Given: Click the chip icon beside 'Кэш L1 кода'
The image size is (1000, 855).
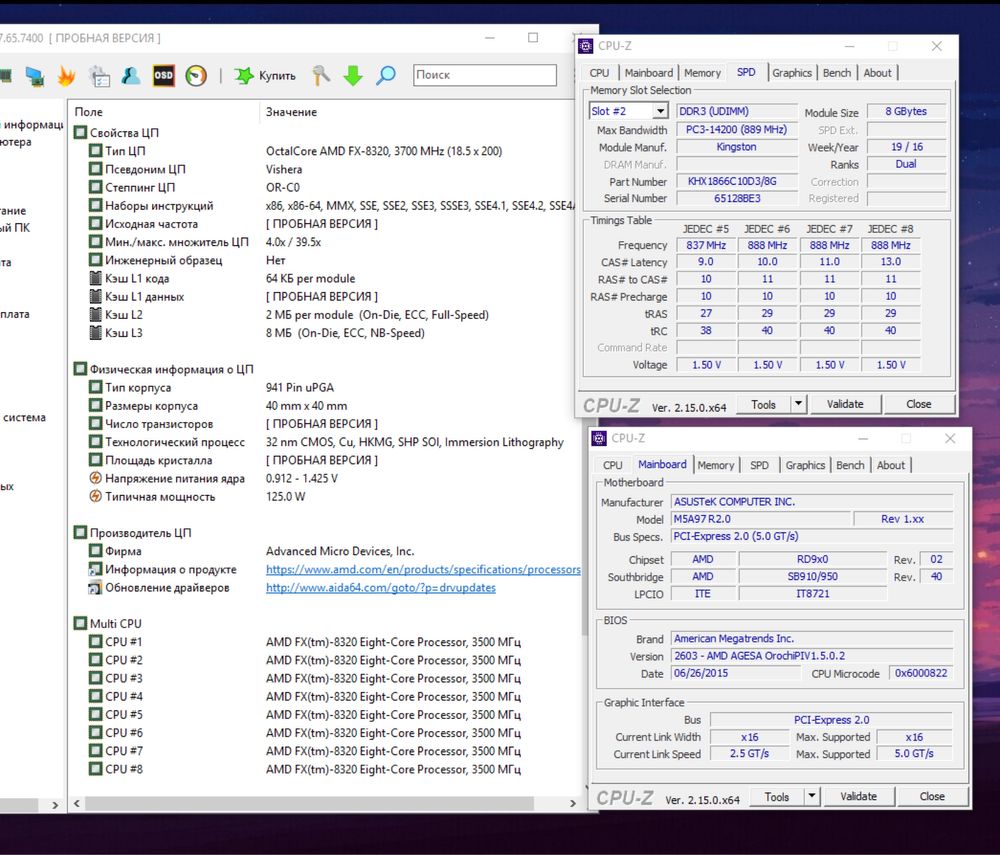Looking at the screenshot, I should coord(96,279).
